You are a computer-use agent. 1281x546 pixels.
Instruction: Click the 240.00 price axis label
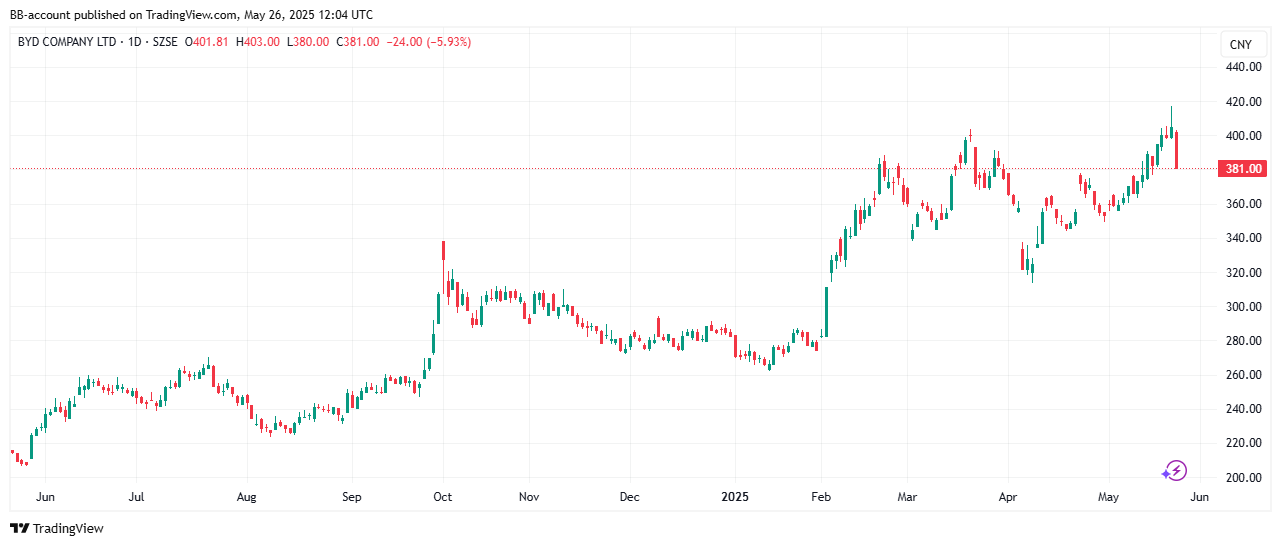coord(1246,409)
